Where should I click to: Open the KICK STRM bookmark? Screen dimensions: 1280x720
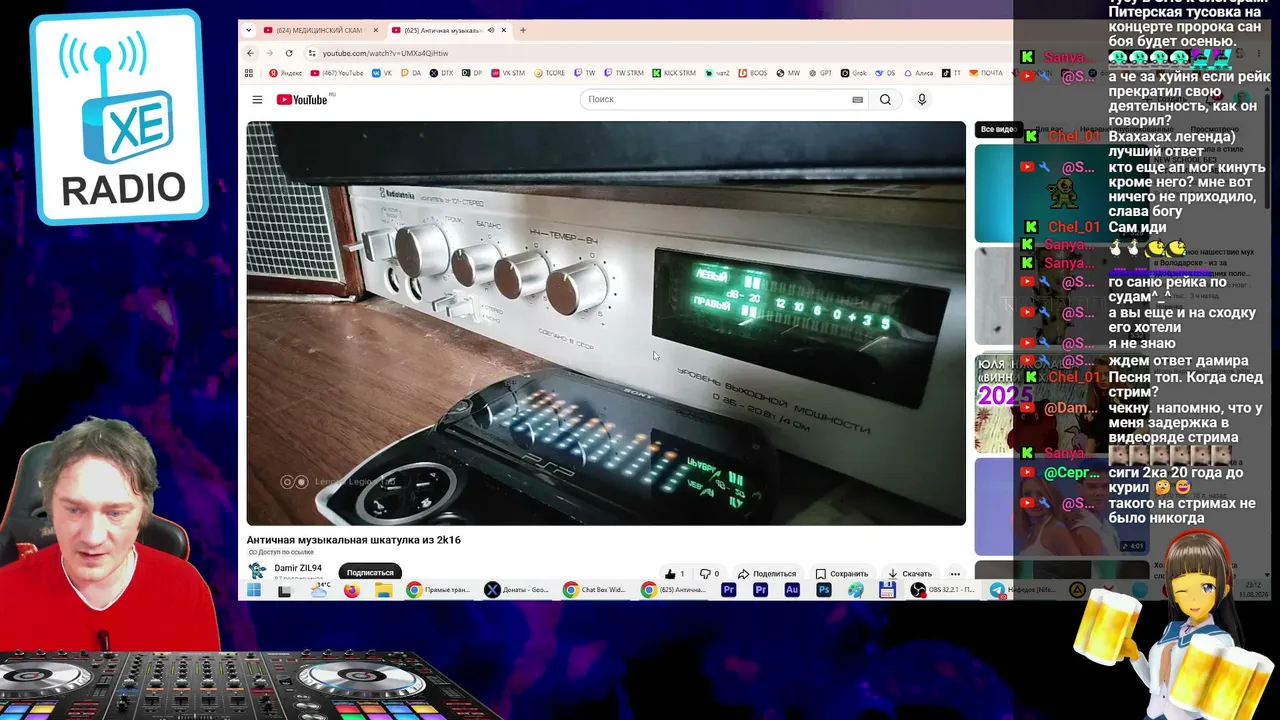click(674, 73)
